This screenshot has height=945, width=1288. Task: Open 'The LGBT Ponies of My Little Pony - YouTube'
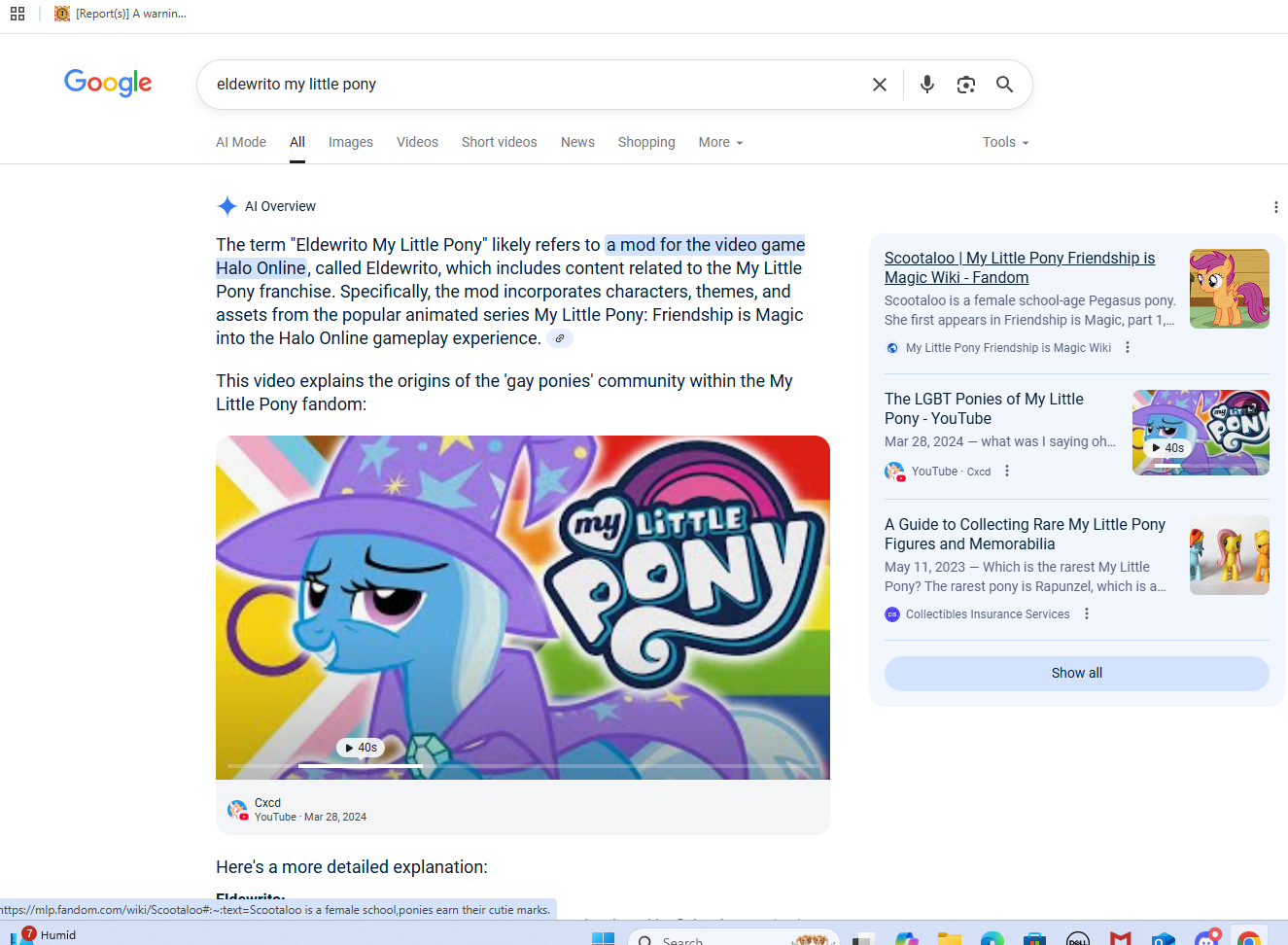coord(984,408)
